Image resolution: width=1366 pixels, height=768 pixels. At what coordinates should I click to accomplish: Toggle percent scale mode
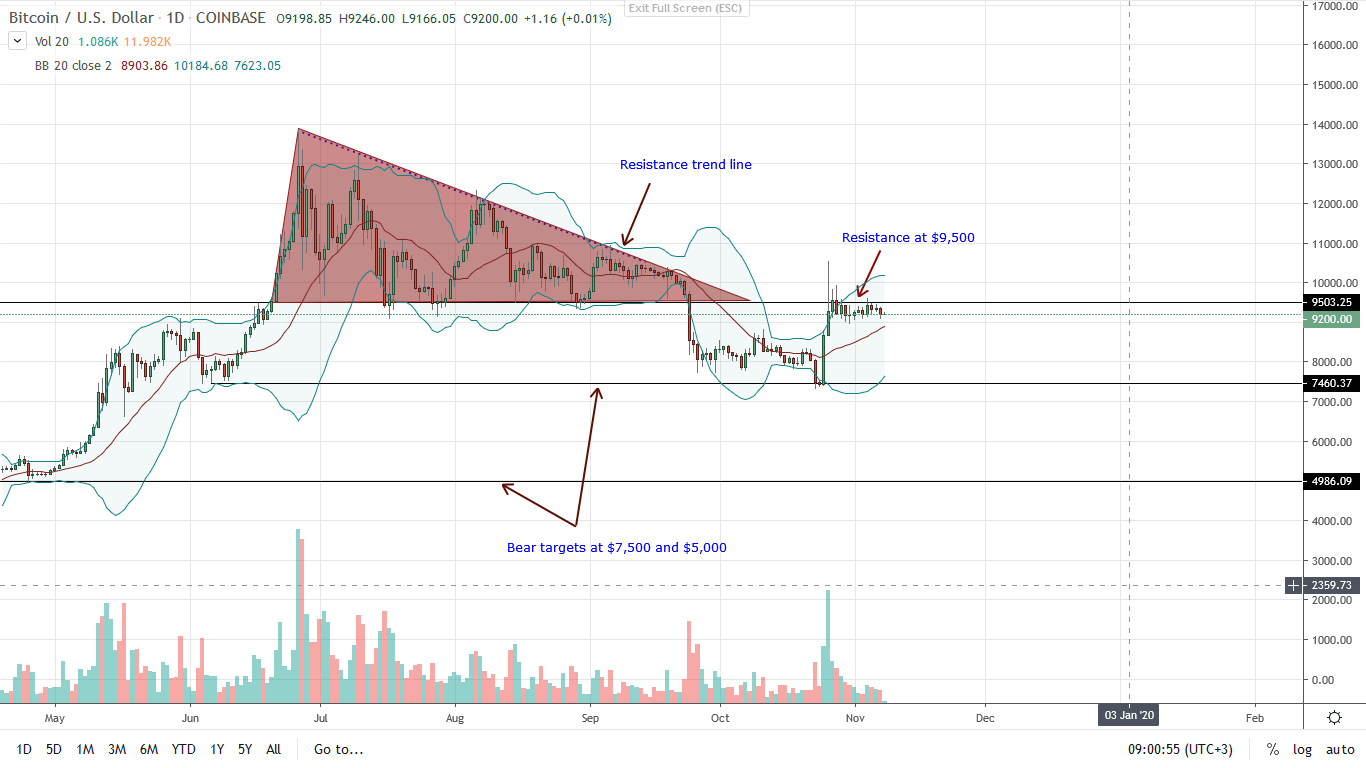[1273, 749]
